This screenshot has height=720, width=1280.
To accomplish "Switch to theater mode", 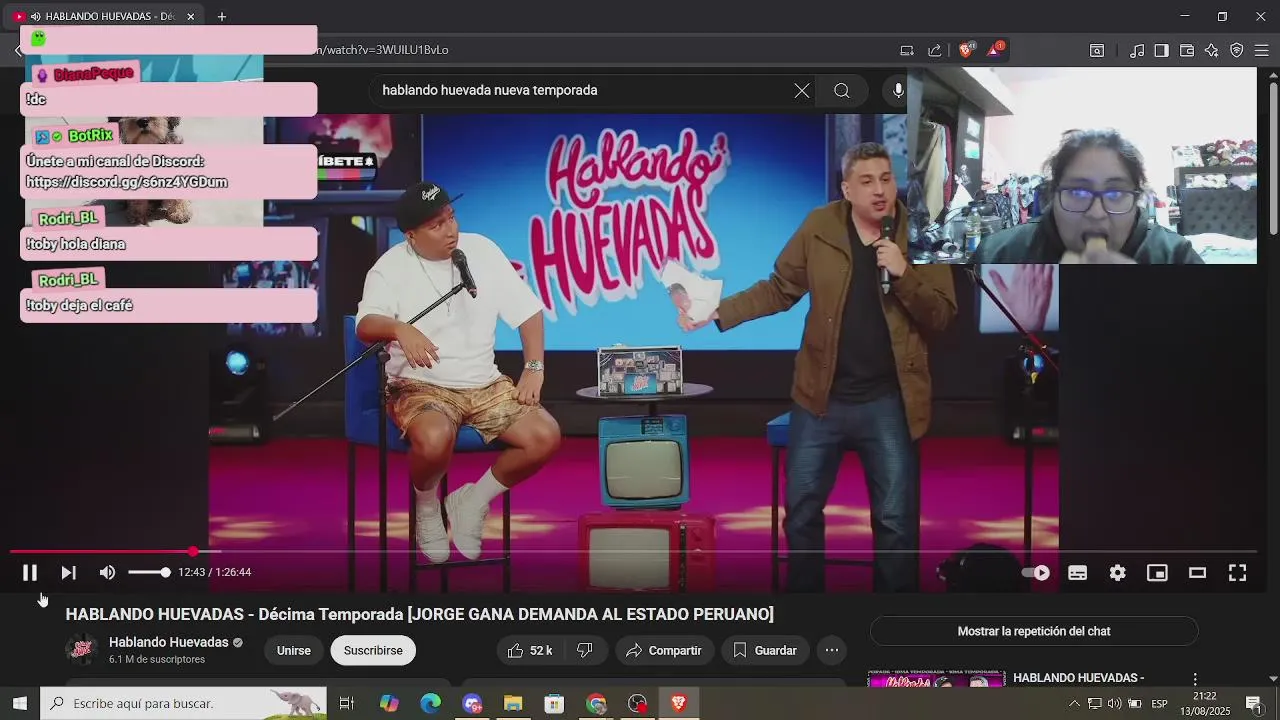I will 1197,573.
